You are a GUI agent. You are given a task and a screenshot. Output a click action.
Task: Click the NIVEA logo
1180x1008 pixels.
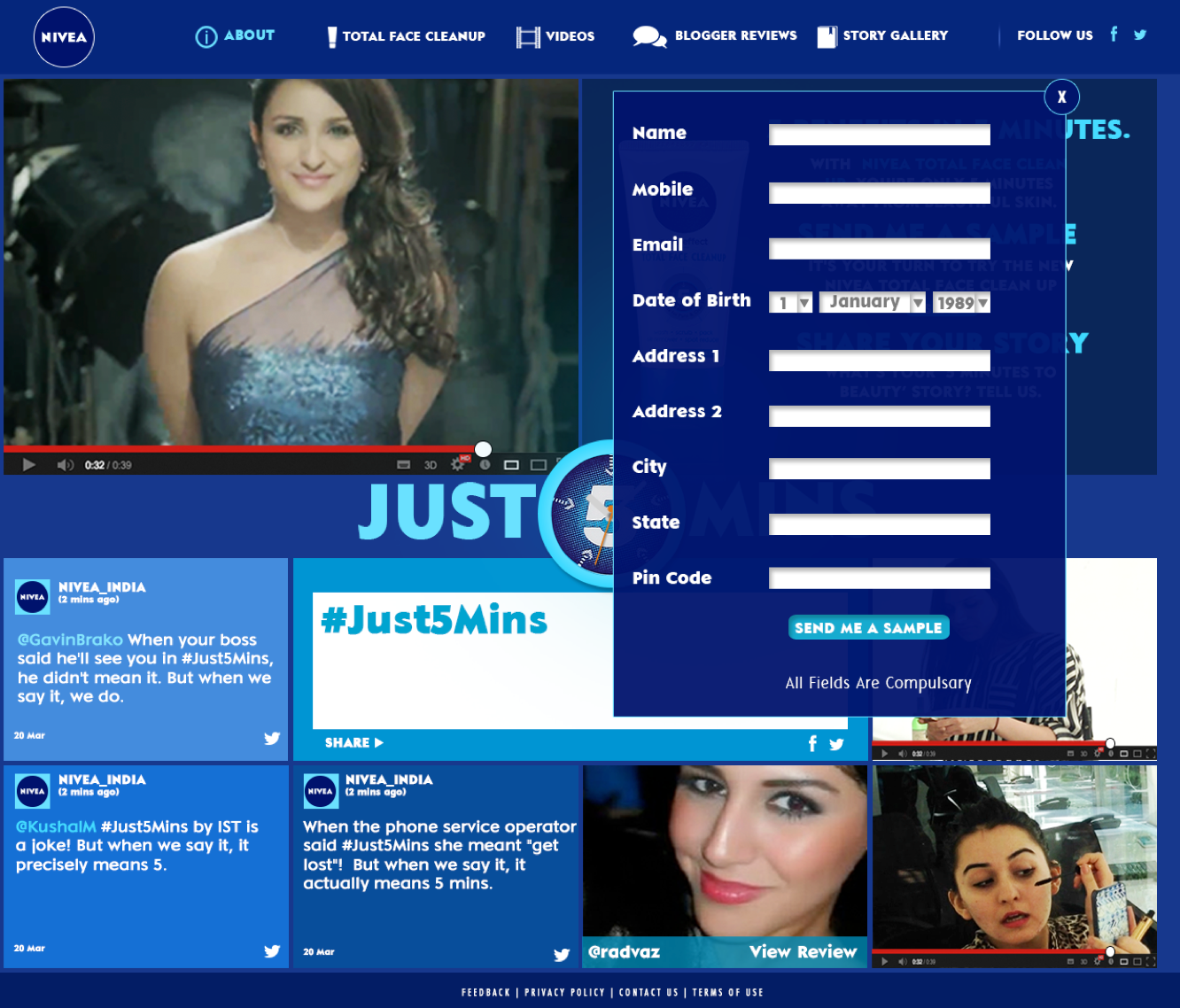(x=64, y=37)
